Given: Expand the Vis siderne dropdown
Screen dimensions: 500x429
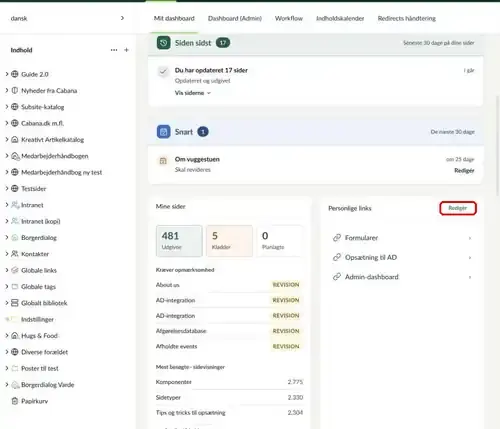Looking at the screenshot, I should [x=193, y=93].
